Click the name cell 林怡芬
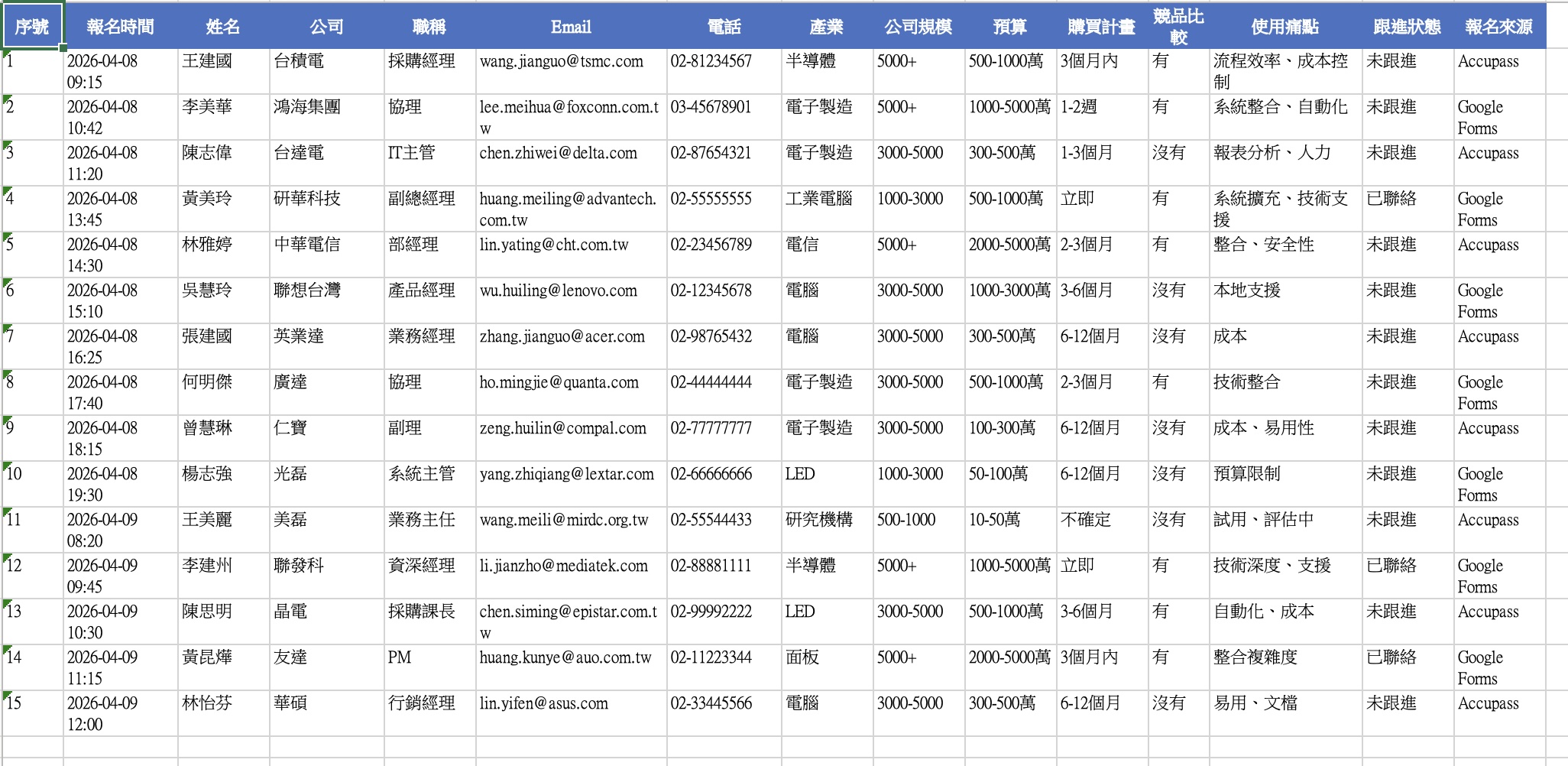 click(223, 714)
